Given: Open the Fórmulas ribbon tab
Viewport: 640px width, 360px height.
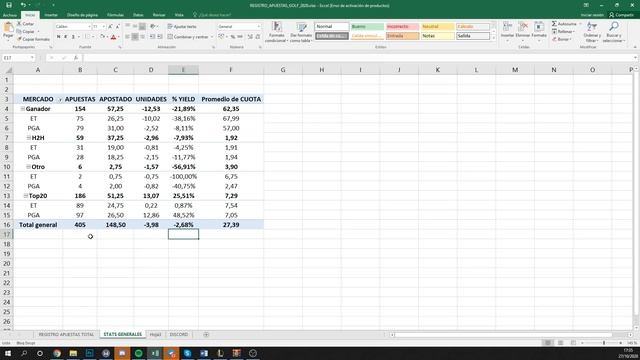Looking at the screenshot, I should [x=115, y=15].
